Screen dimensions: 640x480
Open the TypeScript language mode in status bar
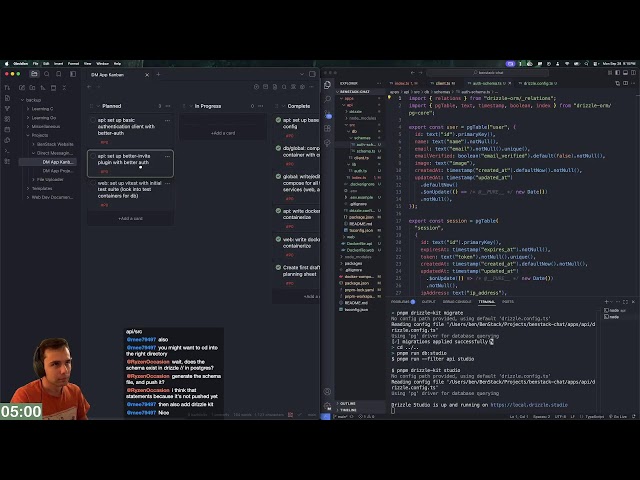click(x=595, y=416)
